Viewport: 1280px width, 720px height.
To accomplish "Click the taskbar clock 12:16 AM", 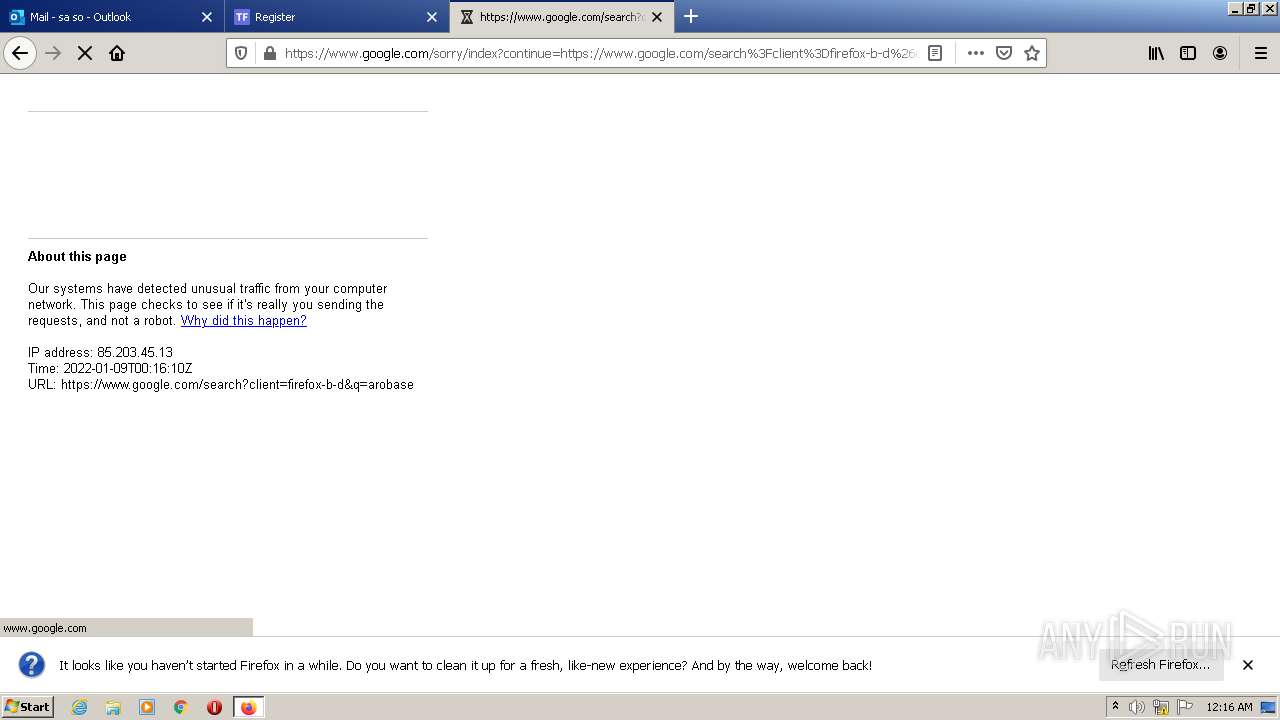I will point(1229,707).
